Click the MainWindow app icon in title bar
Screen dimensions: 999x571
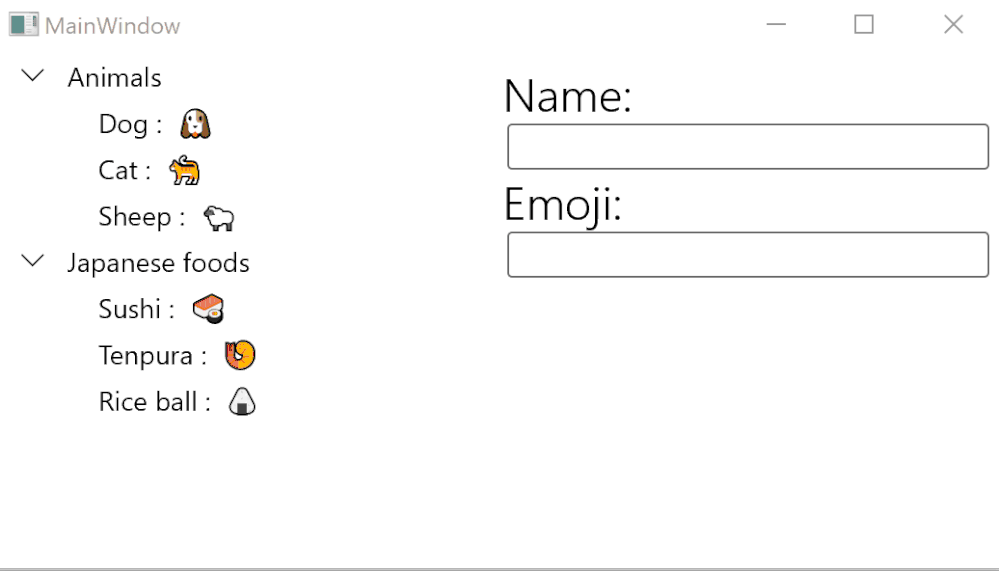click(x=24, y=25)
